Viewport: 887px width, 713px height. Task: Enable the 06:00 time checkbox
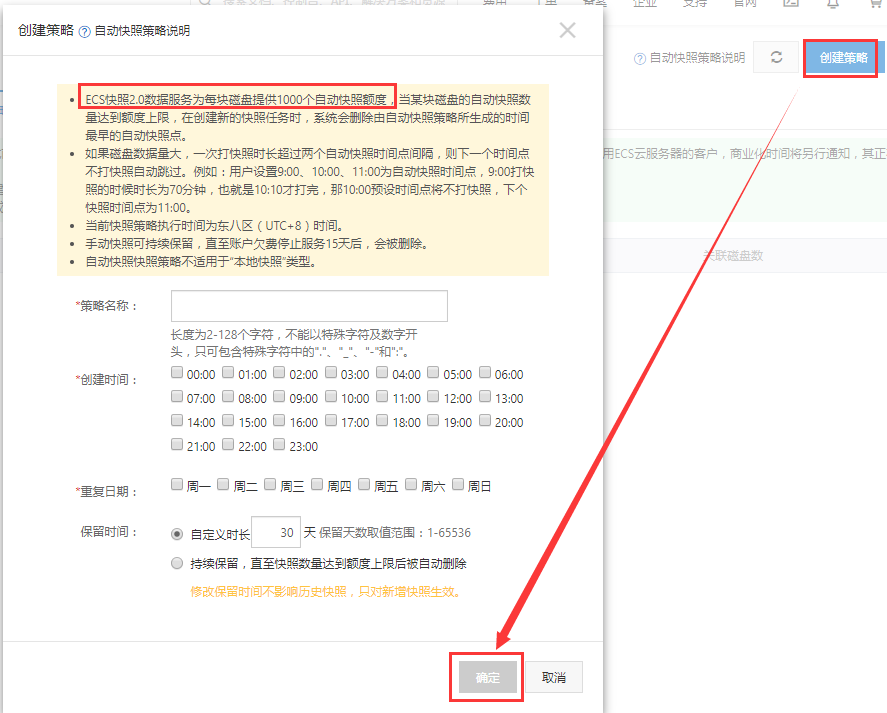(x=485, y=373)
